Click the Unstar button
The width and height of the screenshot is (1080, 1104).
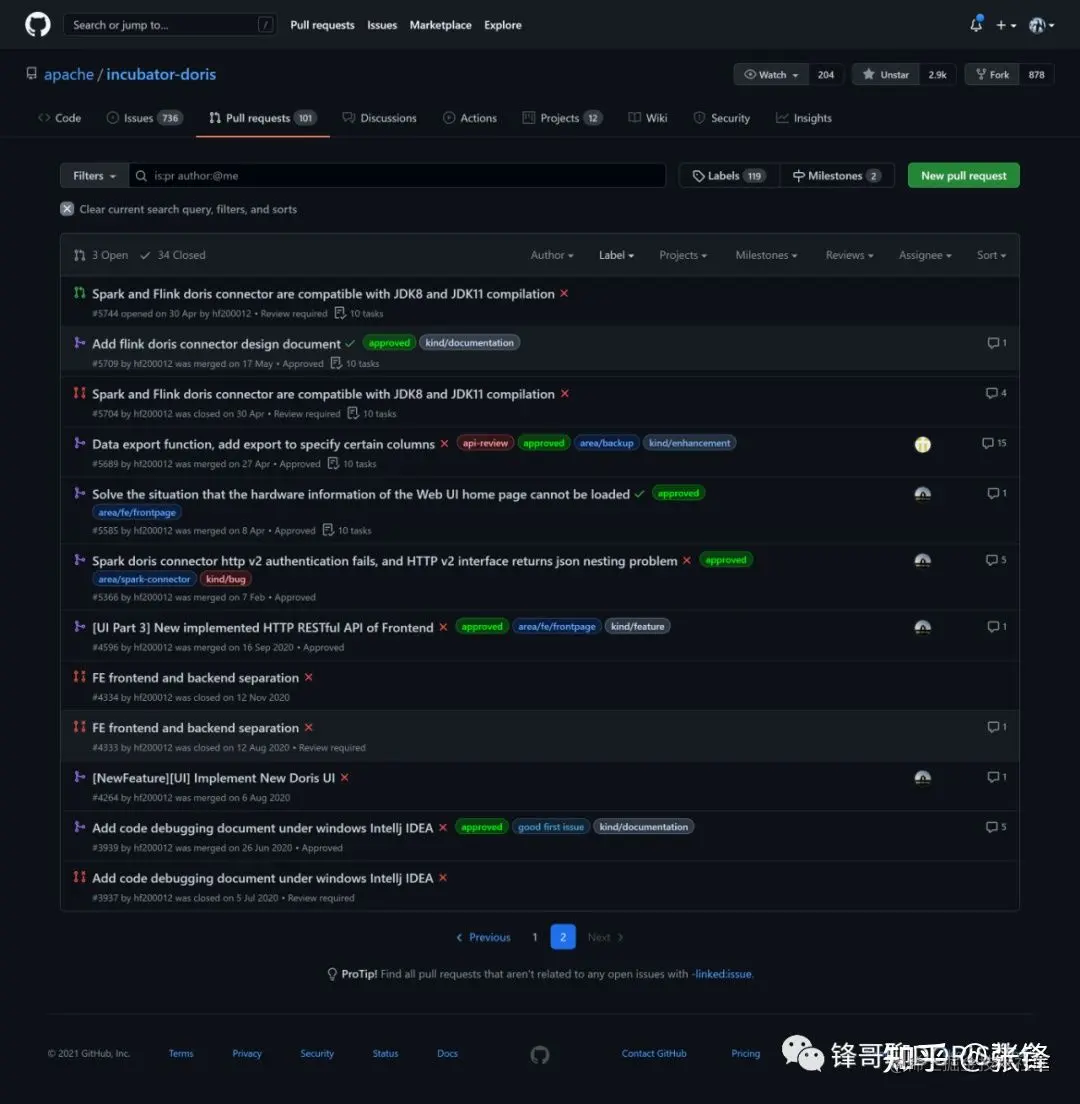coord(886,75)
